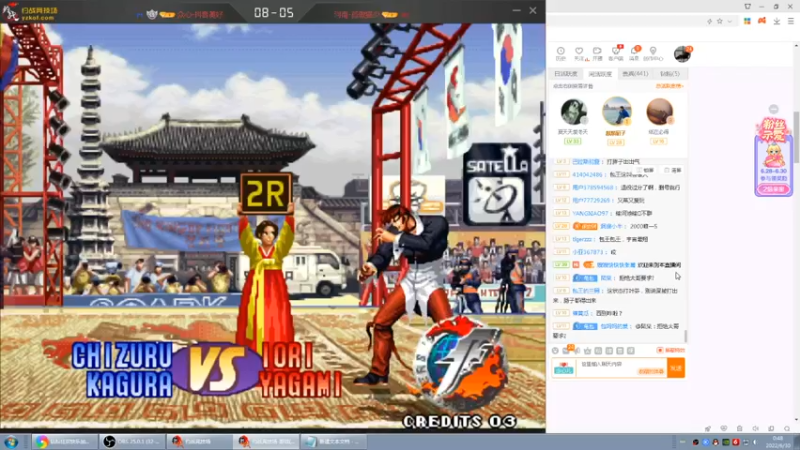Click the bookmark star in the browser address bar
Image resolution: width=800 pixels, height=450 pixels.
click(719, 21)
